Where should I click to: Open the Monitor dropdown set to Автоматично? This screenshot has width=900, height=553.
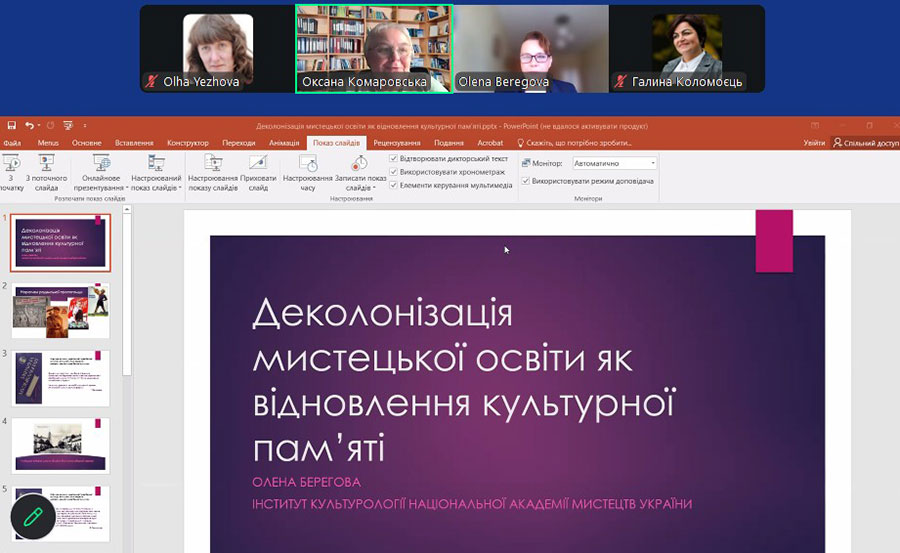click(x=614, y=163)
